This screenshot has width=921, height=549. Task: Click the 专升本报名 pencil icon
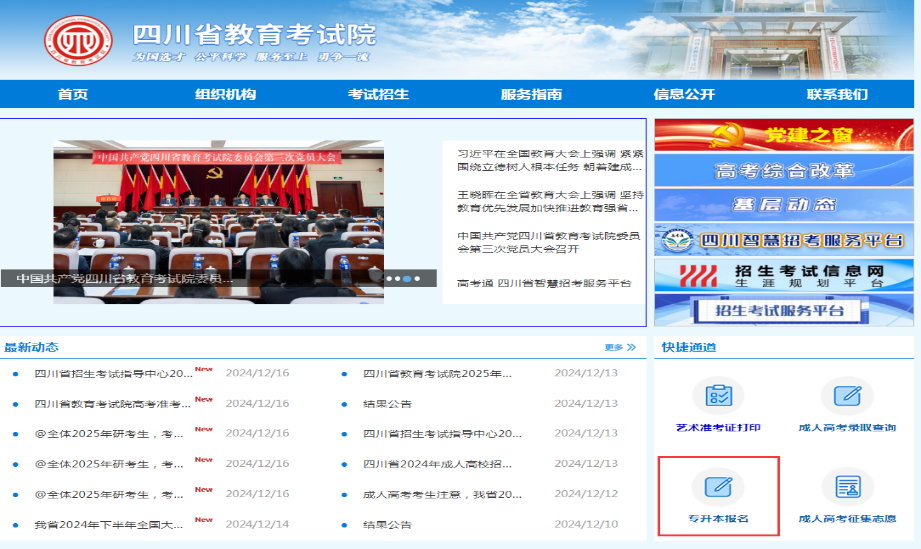[718, 487]
